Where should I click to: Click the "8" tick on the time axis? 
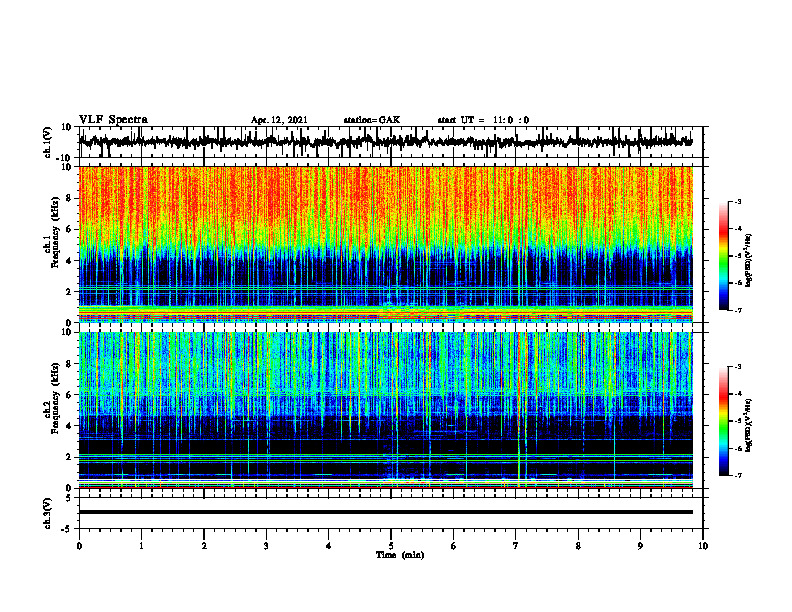[x=578, y=546]
